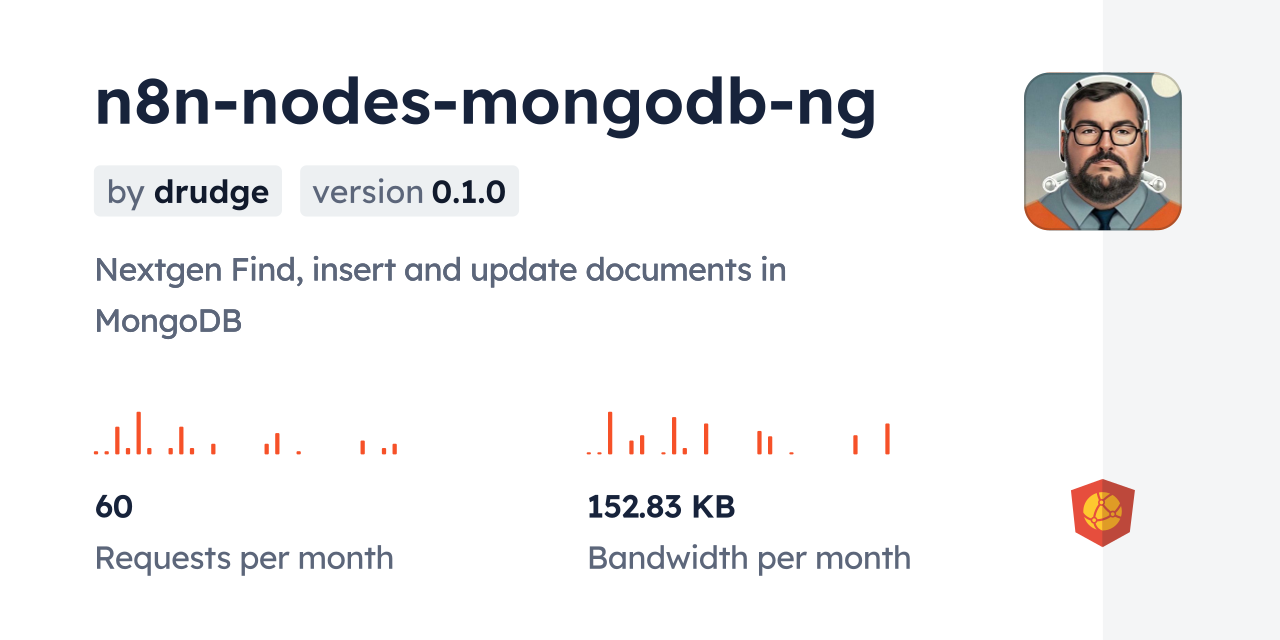Click the word "drudge" in the author badge
The width and height of the screenshot is (1280, 640).
[211, 191]
